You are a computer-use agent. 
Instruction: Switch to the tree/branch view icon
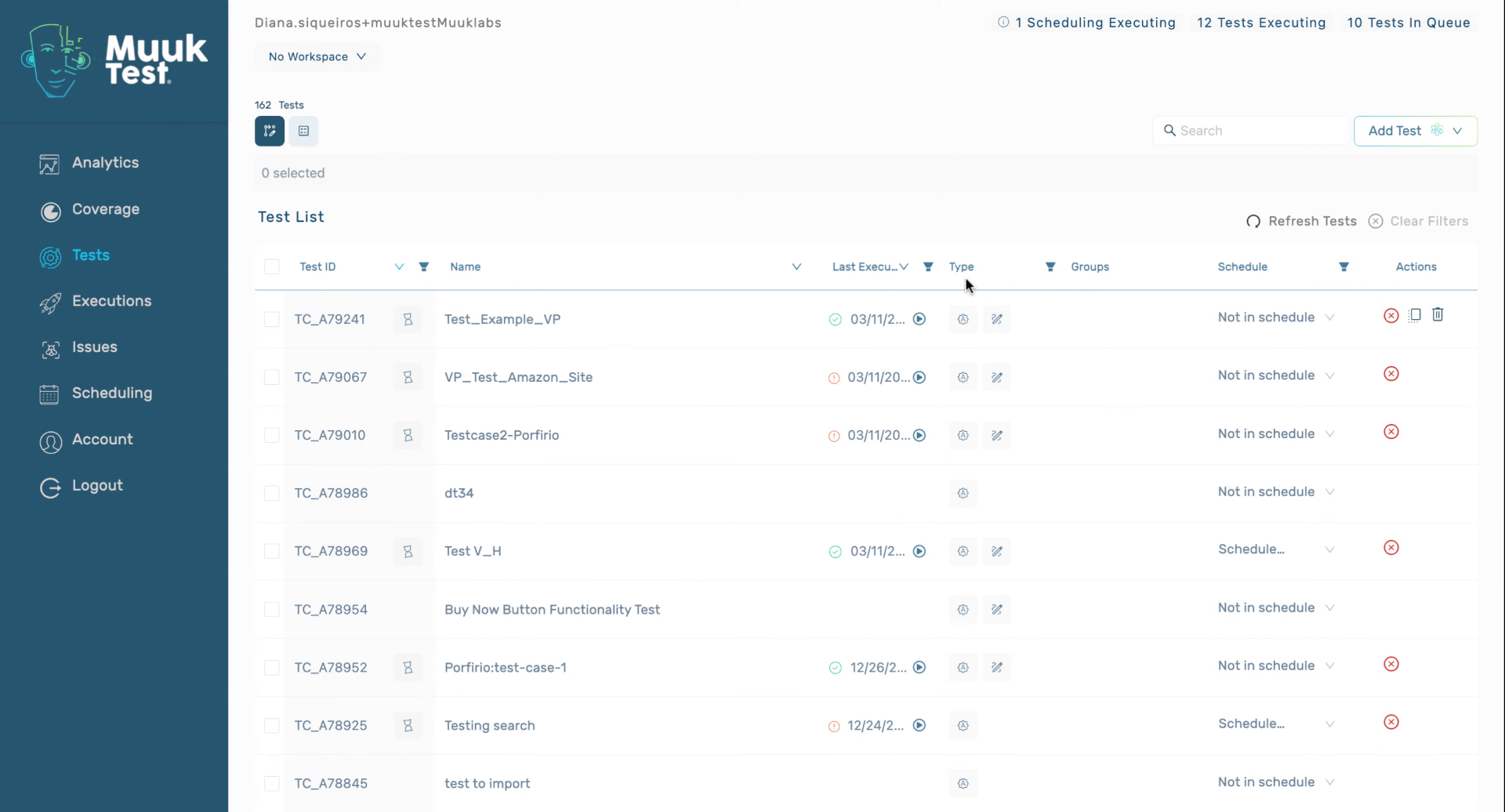tap(270, 131)
